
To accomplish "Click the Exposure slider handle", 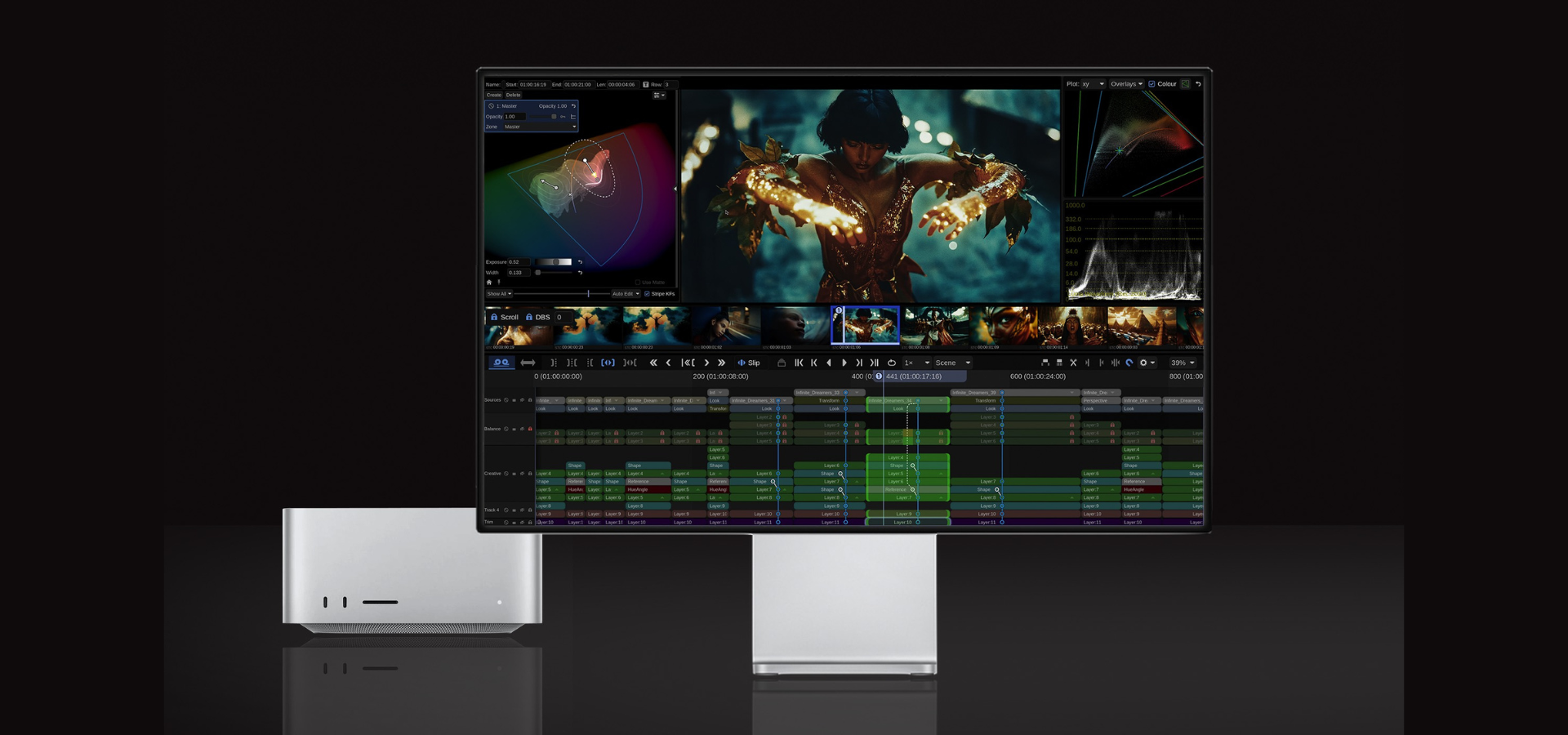I will pos(556,261).
